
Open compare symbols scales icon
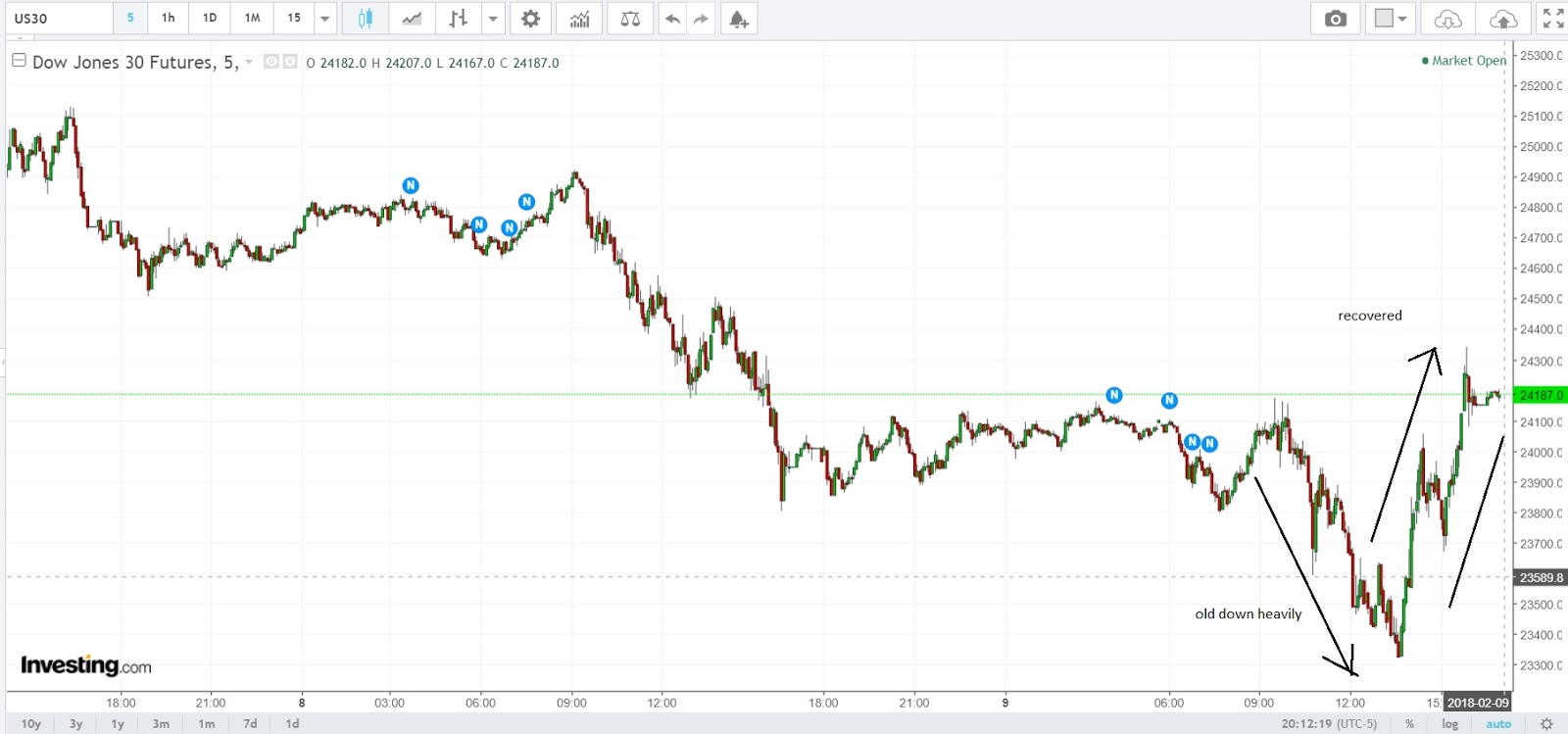click(630, 19)
